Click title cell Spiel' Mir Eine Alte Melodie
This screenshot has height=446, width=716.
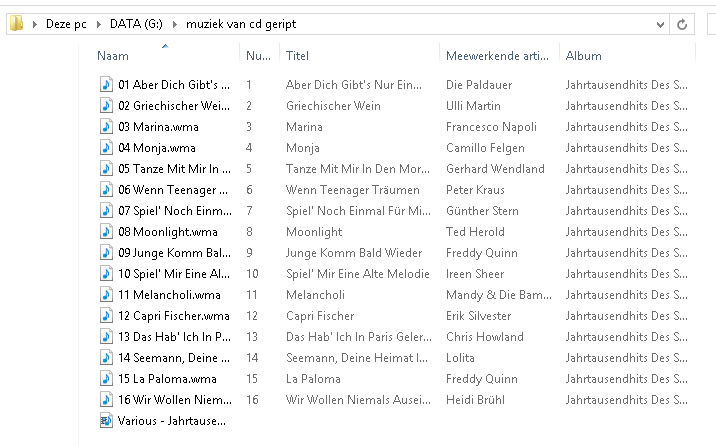coord(358,273)
